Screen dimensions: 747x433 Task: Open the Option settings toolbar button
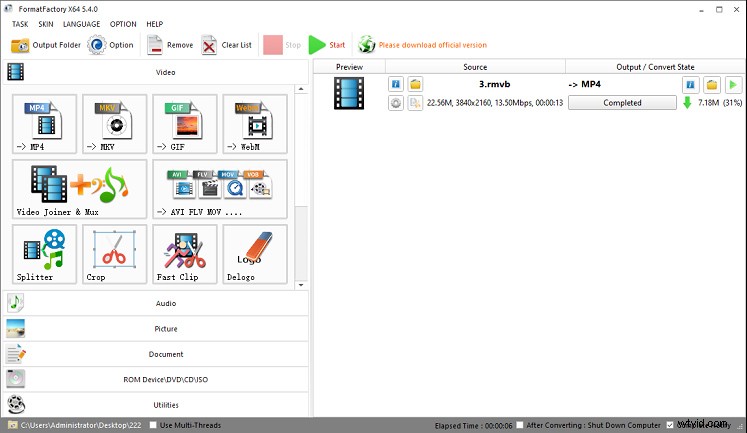click(111, 45)
